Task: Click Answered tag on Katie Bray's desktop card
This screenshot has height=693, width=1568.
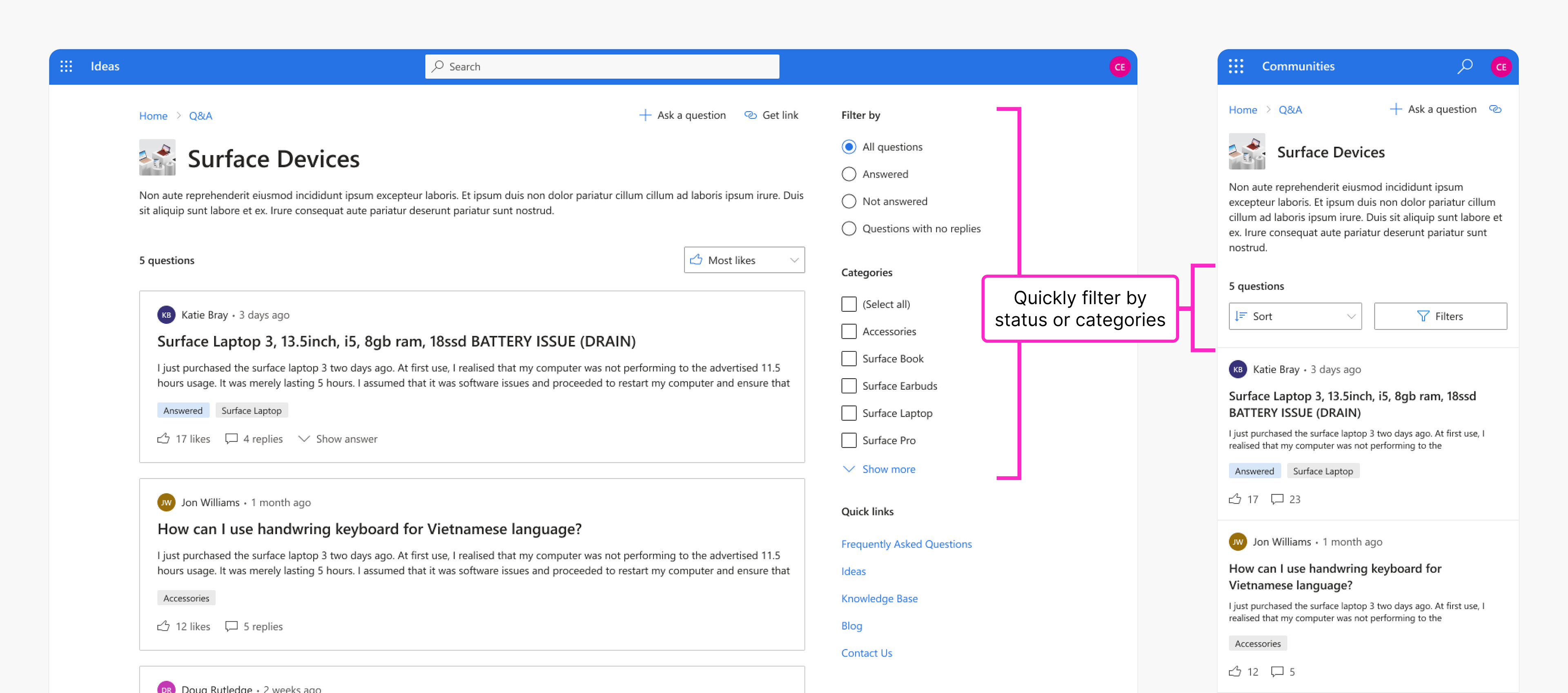Action: pyautogui.click(x=183, y=411)
